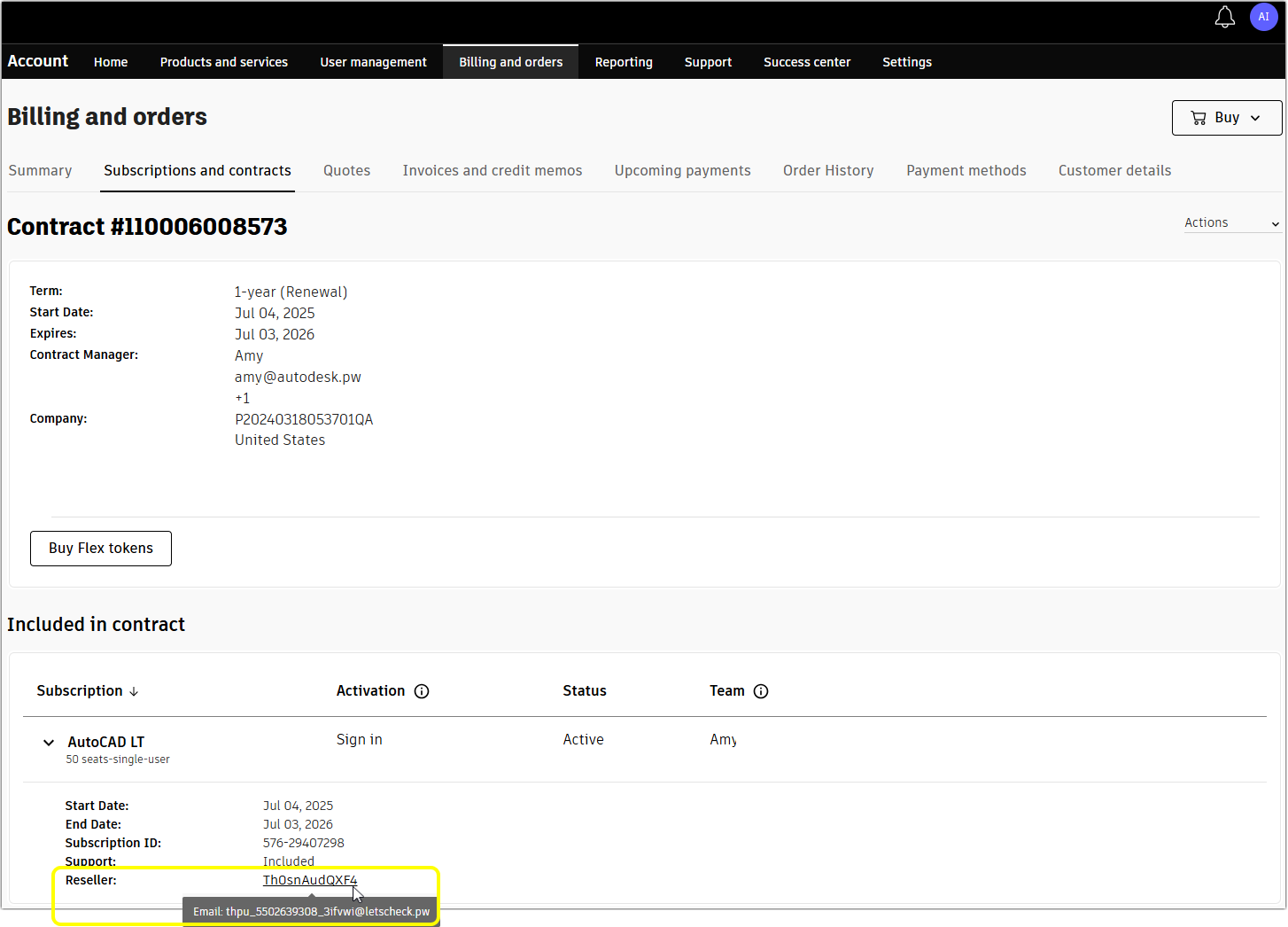The height and width of the screenshot is (927, 1288).
Task: Expand the Buy button dropdown chevron
Action: point(1255,117)
